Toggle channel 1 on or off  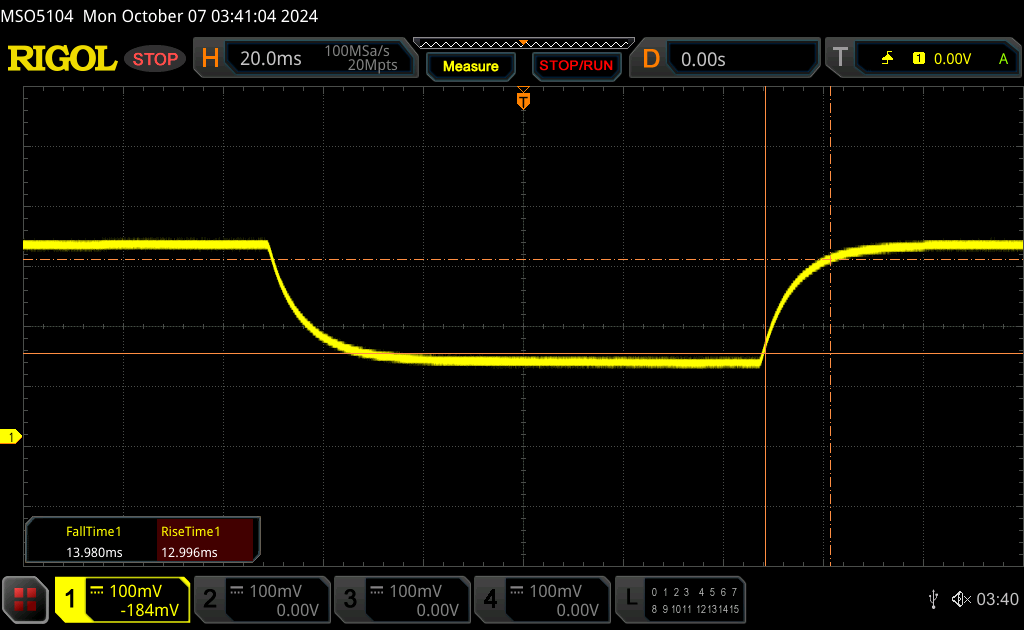click(122, 599)
